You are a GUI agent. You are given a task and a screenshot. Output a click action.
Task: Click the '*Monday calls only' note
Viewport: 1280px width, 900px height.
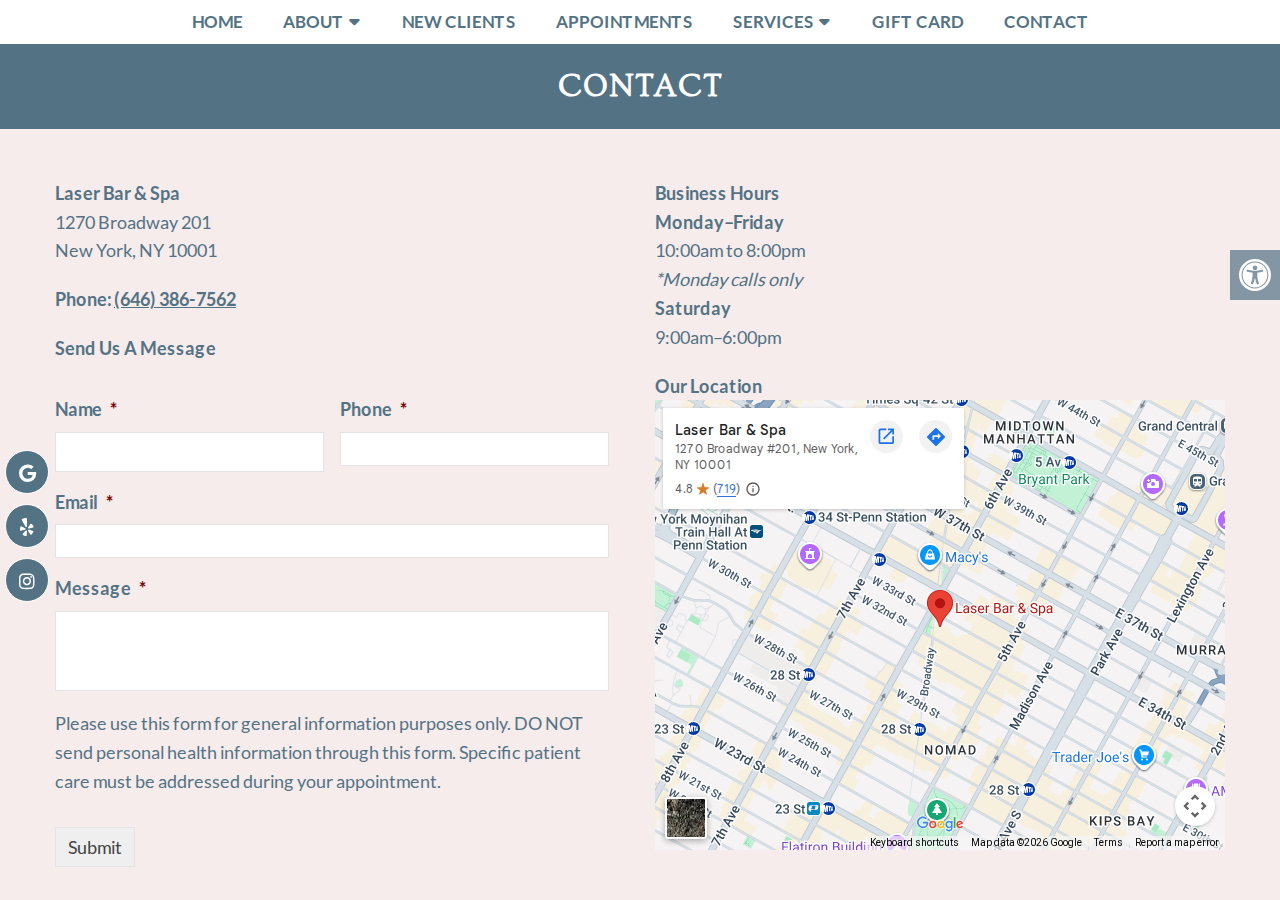click(x=729, y=279)
